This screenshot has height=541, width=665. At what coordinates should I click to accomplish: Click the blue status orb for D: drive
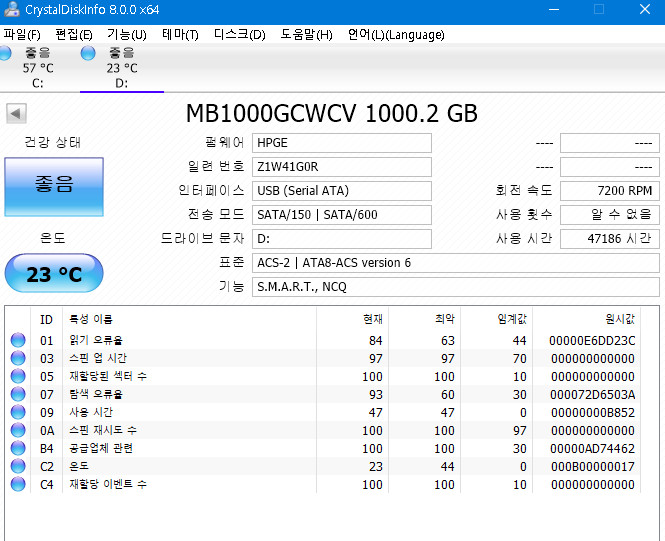88,53
